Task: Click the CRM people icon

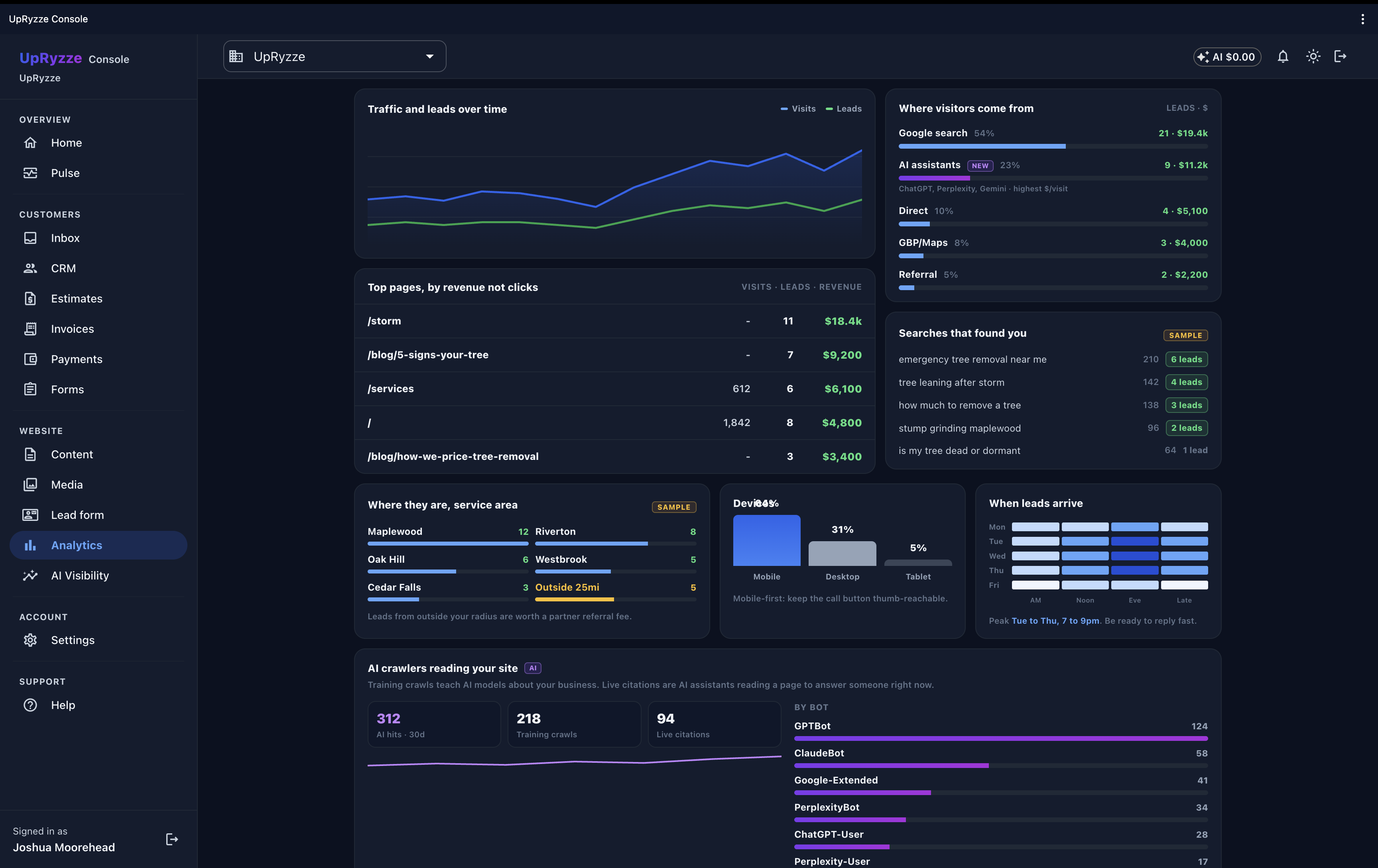Action: (x=30, y=268)
